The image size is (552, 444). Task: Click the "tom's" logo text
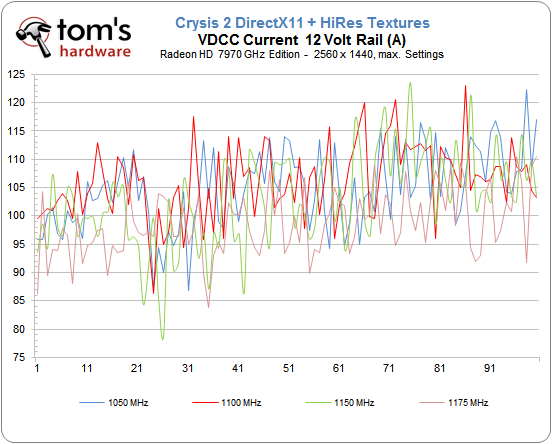(94, 30)
